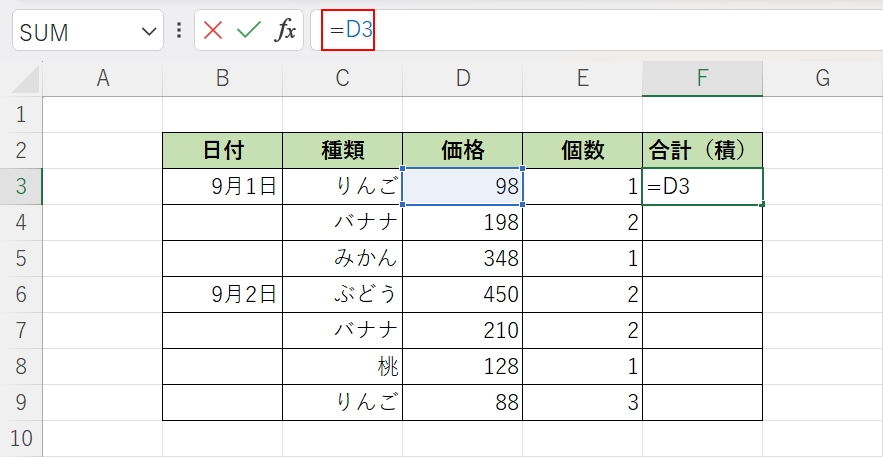Select cell with date 9月2日
Screen dimensions: 883x457
click(x=222, y=294)
